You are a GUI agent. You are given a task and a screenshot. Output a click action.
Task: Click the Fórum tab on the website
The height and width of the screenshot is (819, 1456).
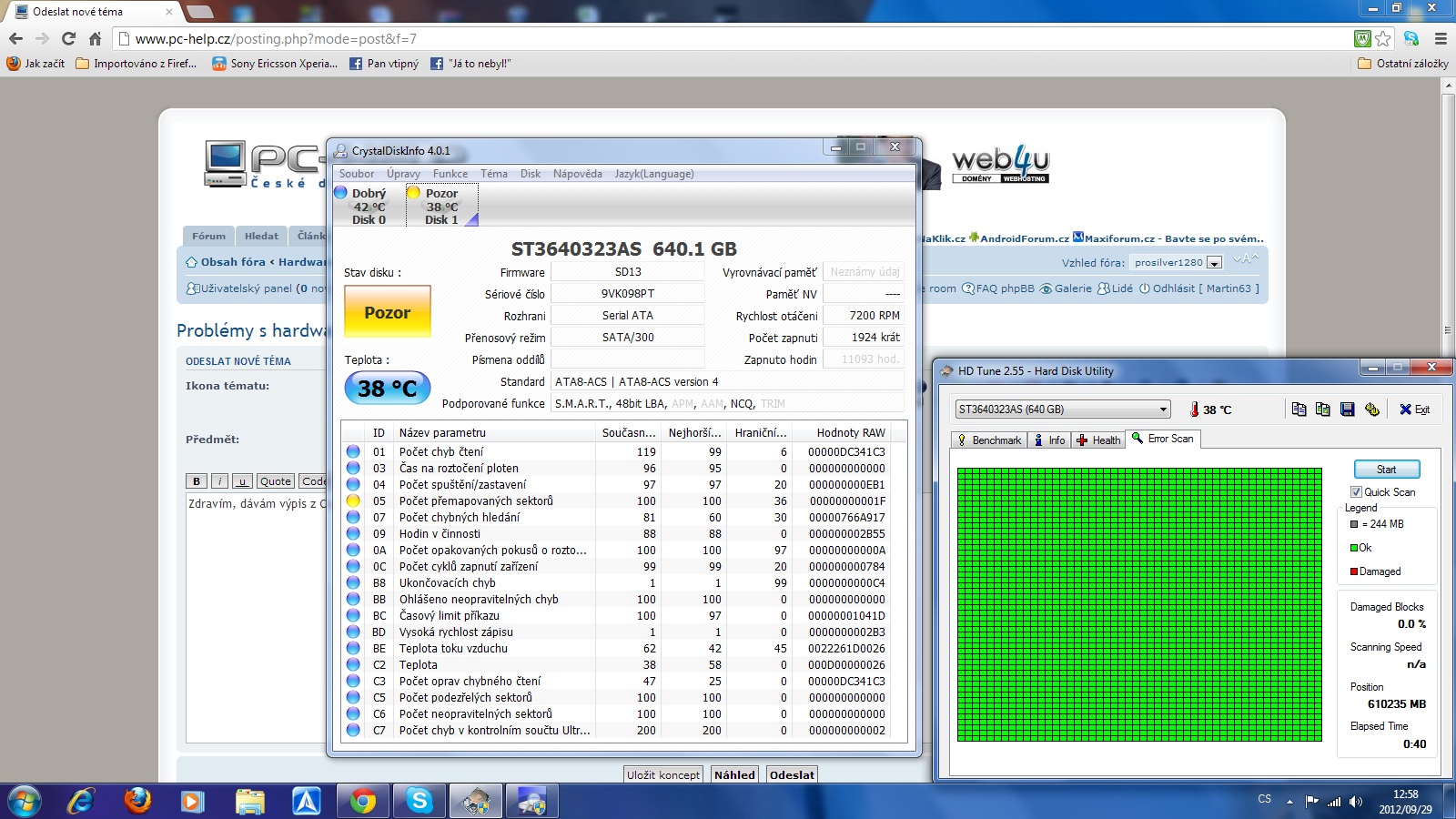point(208,236)
